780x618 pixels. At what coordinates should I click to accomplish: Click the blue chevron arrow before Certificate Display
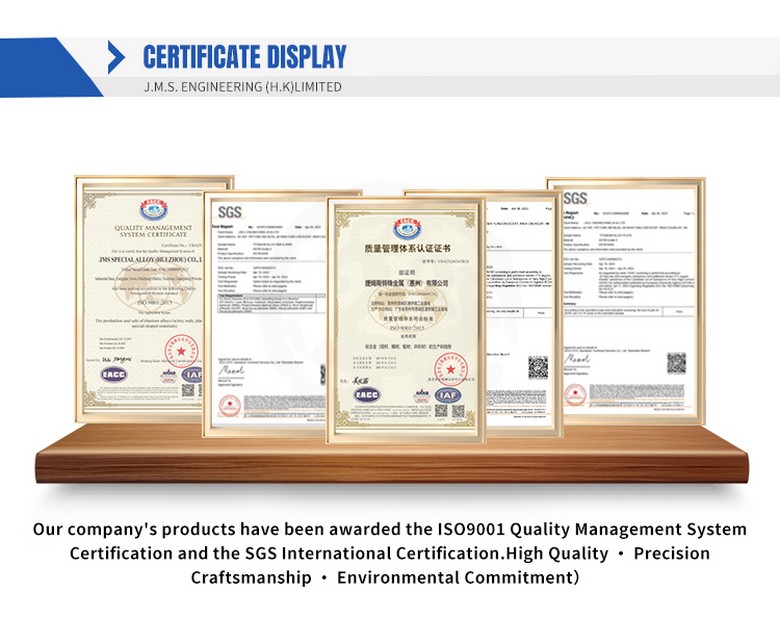(117, 57)
